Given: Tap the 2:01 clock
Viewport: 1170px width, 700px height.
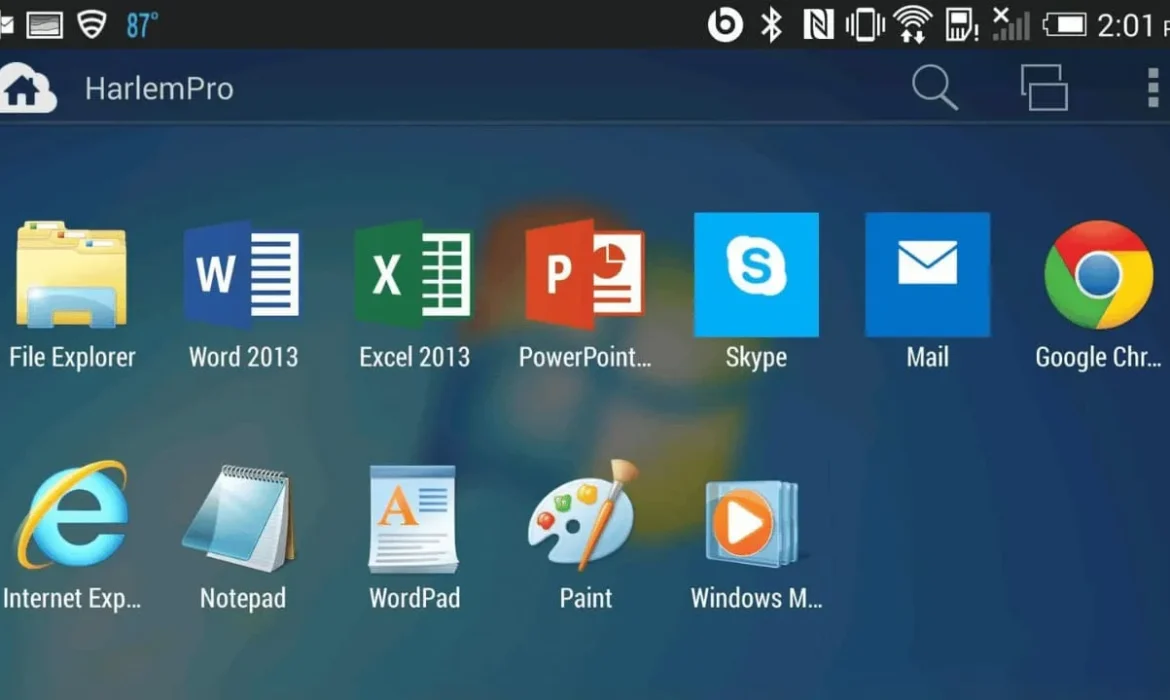Looking at the screenshot, I should click(x=1126, y=26).
